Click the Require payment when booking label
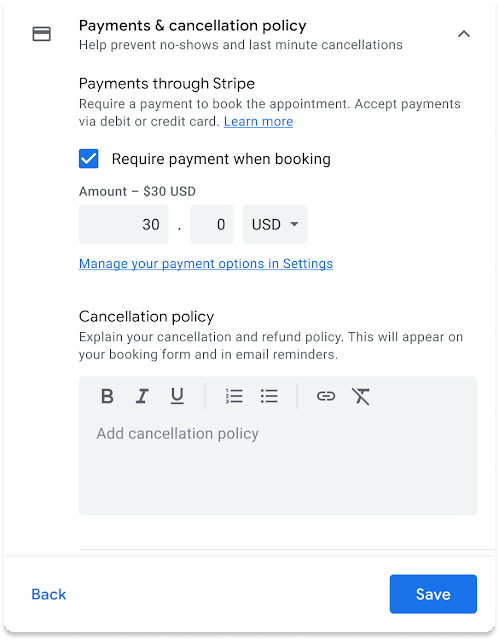 point(221,159)
